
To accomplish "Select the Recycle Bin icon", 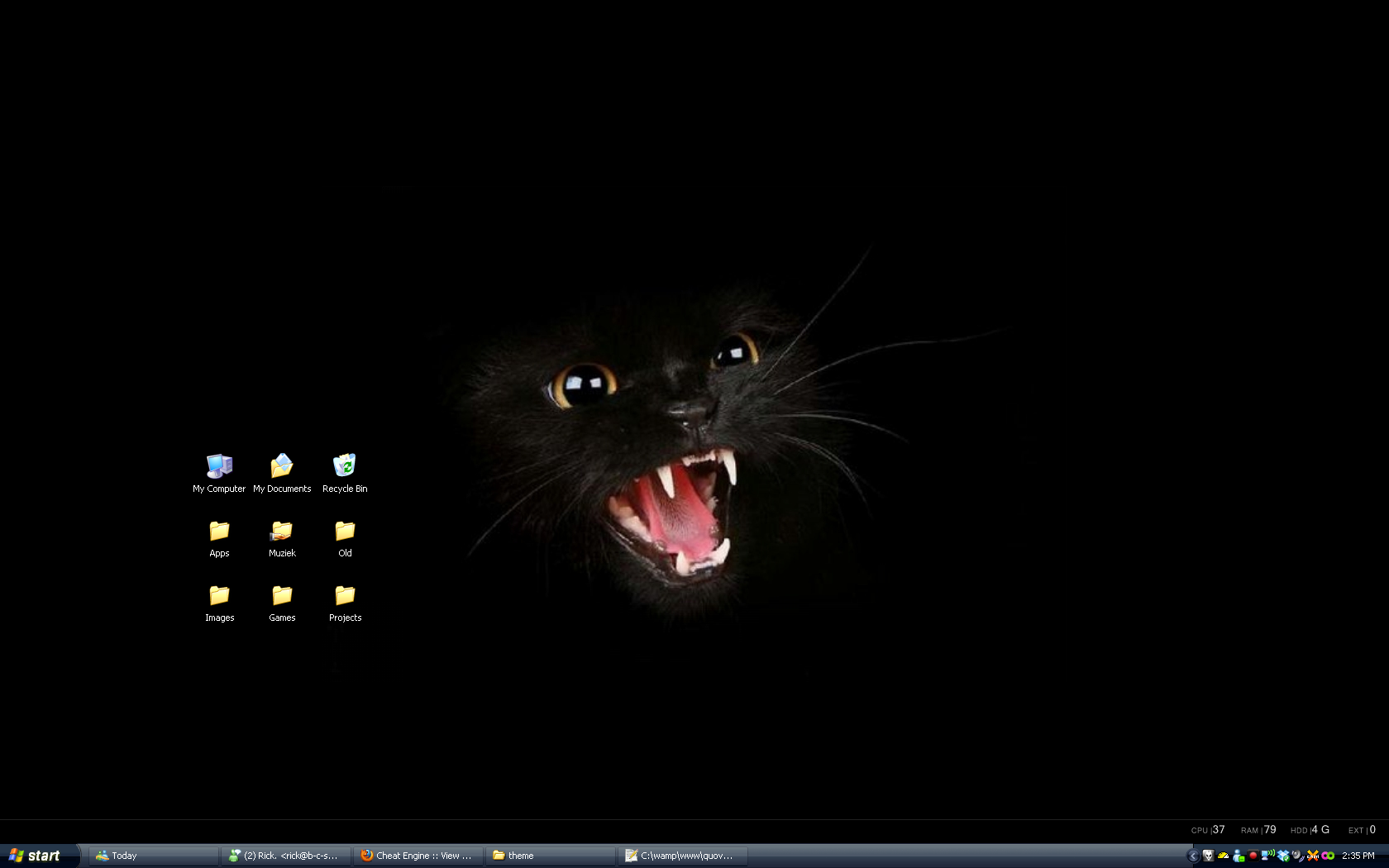I will [x=345, y=473].
